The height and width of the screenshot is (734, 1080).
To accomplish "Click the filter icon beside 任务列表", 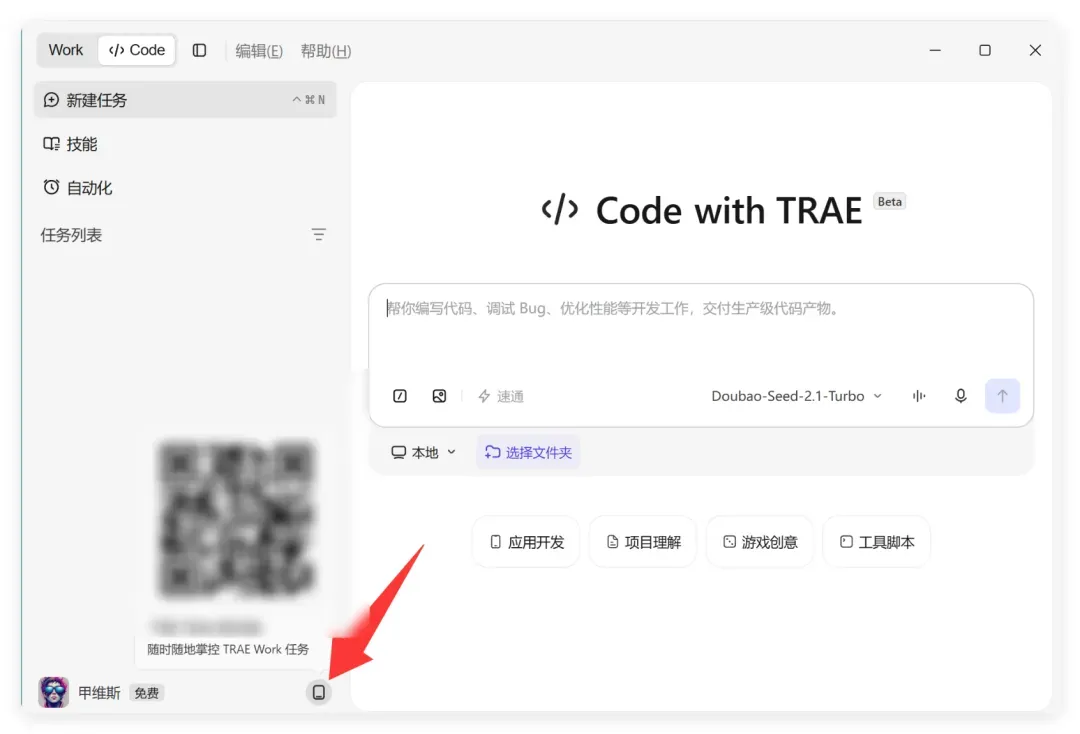I will point(318,235).
